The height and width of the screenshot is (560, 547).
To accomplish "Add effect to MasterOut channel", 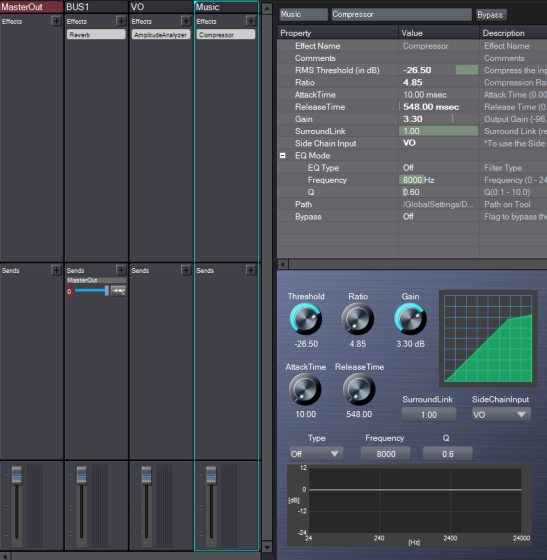I will pyautogui.click(x=56, y=21).
